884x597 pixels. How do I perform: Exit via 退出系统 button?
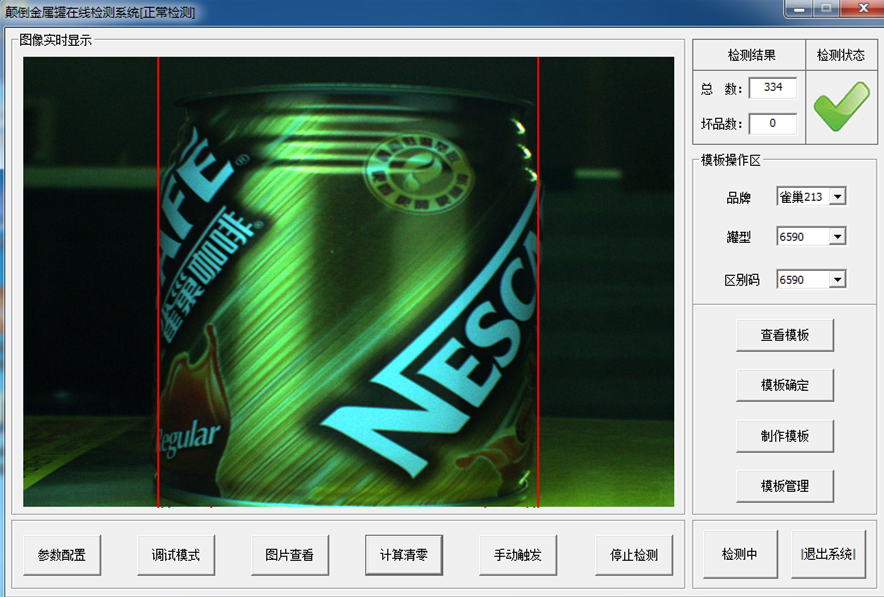(828, 554)
